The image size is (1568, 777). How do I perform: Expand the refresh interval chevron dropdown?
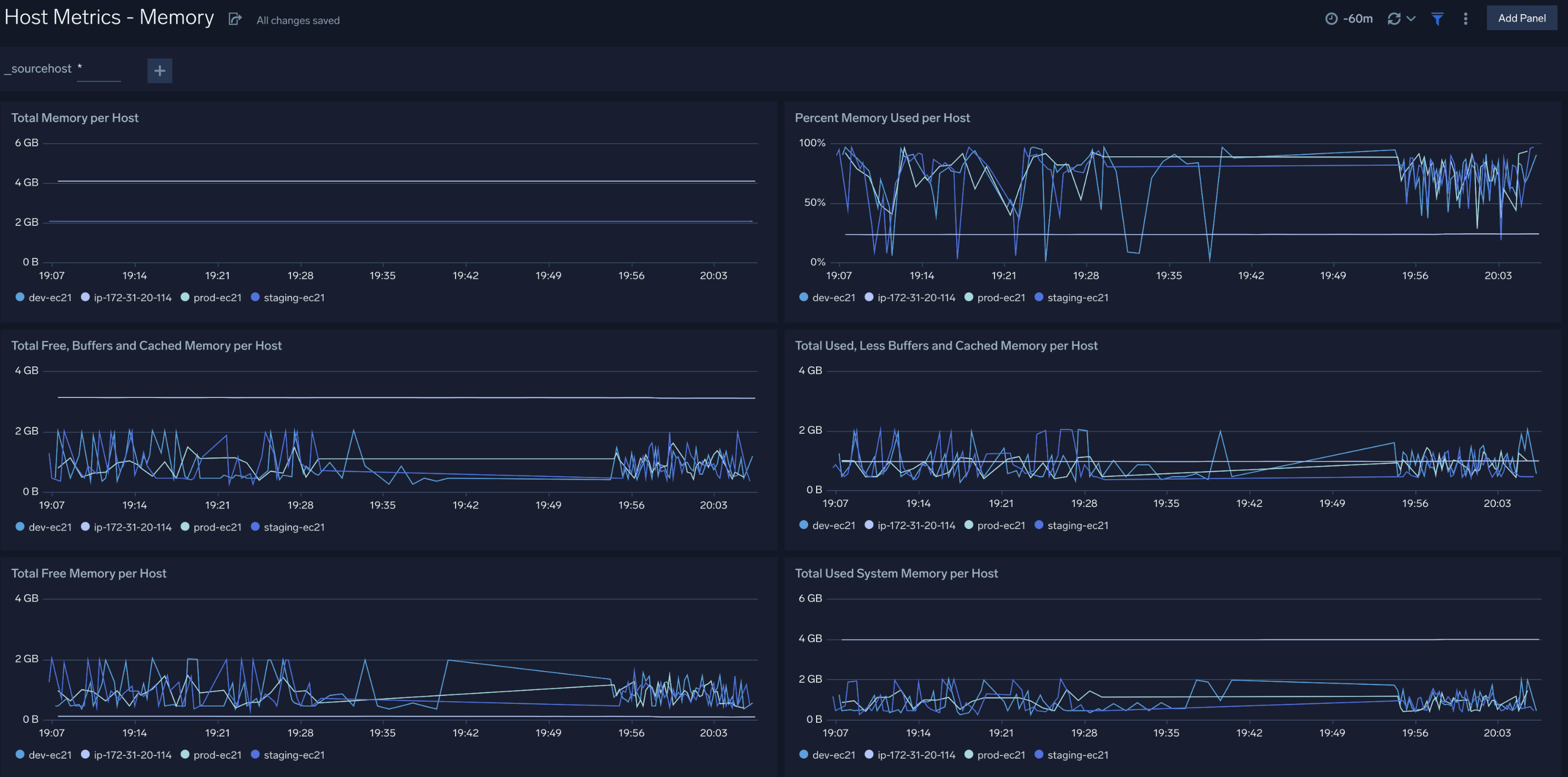pyautogui.click(x=1412, y=18)
